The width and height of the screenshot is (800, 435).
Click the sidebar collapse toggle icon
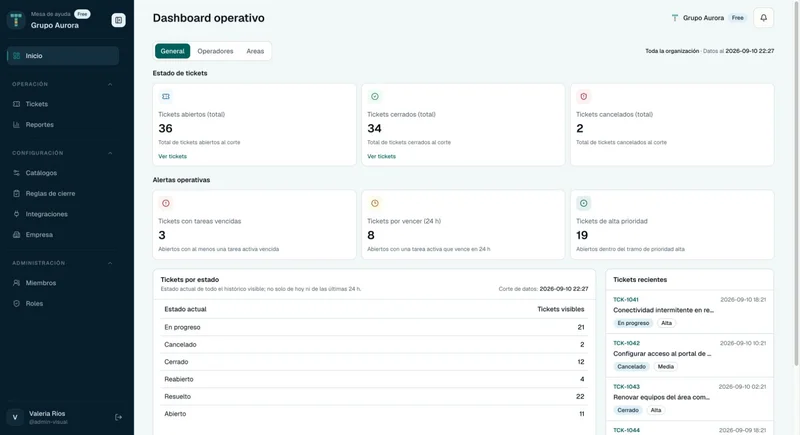pyautogui.click(x=118, y=20)
